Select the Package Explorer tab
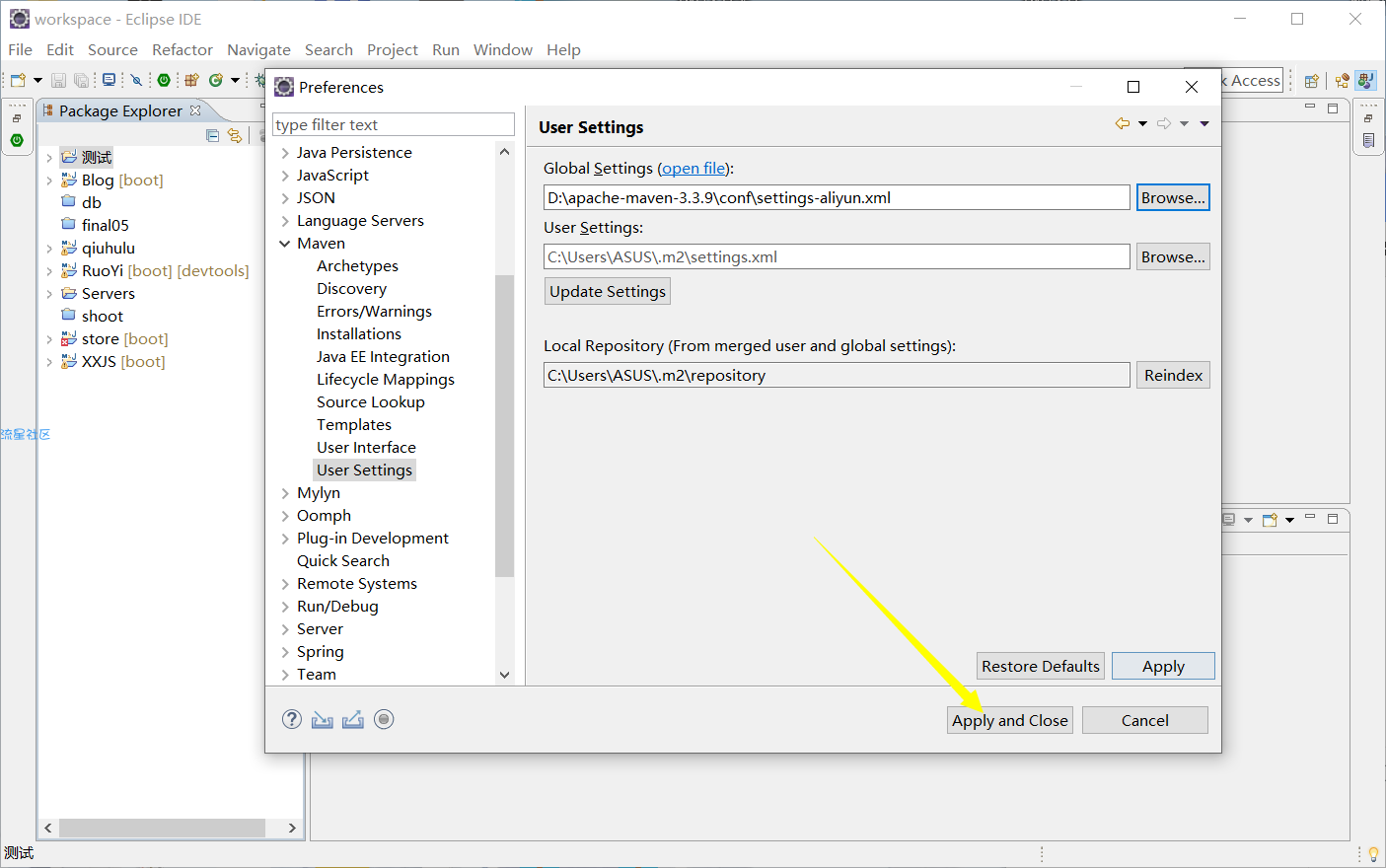The image size is (1386, 868). click(x=119, y=110)
